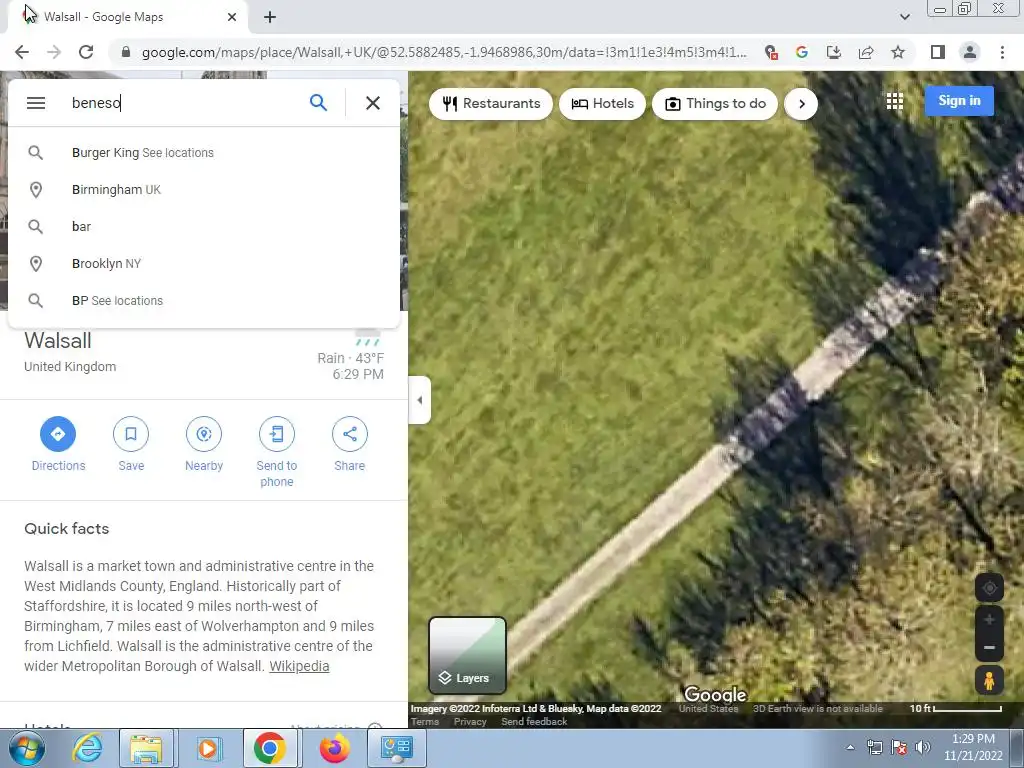Screen dimensions: 1024x768
Task: Open the Google apps grid
Action: (x=895, y=101)
